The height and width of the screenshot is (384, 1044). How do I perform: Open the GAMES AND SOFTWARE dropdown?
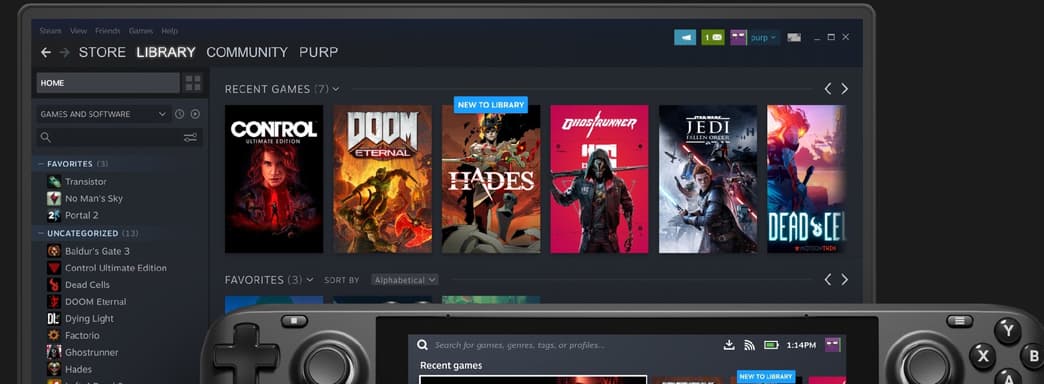tap(103, 114)
